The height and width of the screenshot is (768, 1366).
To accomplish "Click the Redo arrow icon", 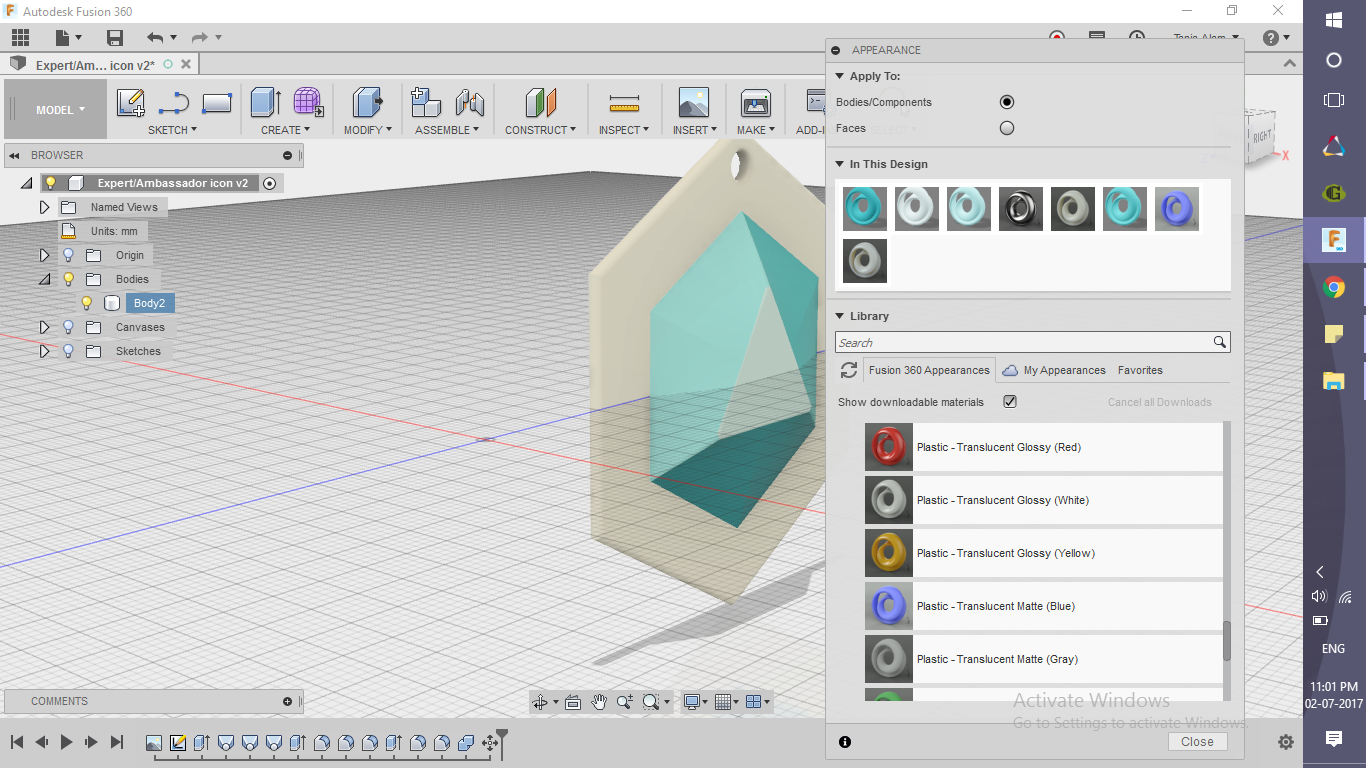I will (199, 38).
